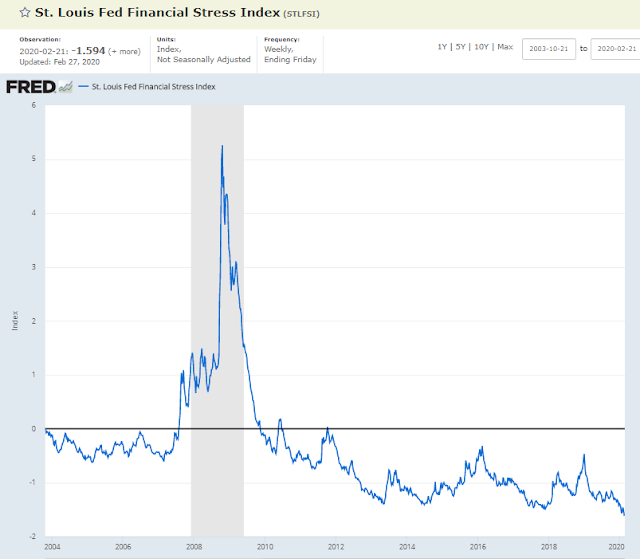Click the favorite star icon beside title
Image resolution: width=640 pixels, height=559 pixels.
pos(25,12)
